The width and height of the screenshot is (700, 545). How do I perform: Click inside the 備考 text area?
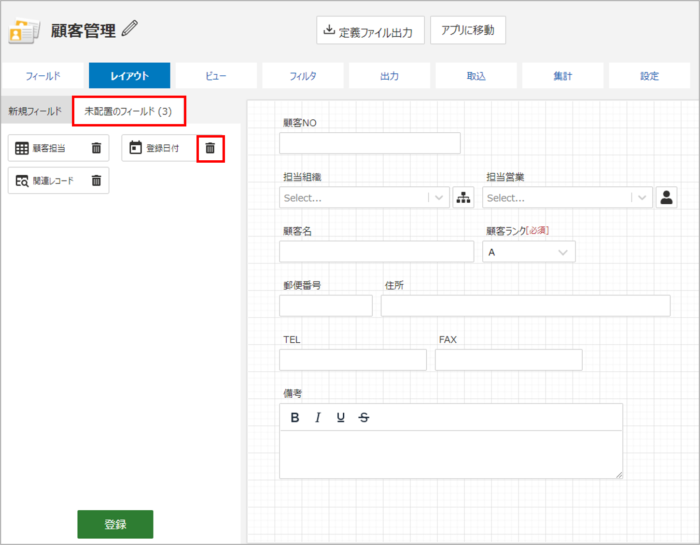[x=451, y=454]
